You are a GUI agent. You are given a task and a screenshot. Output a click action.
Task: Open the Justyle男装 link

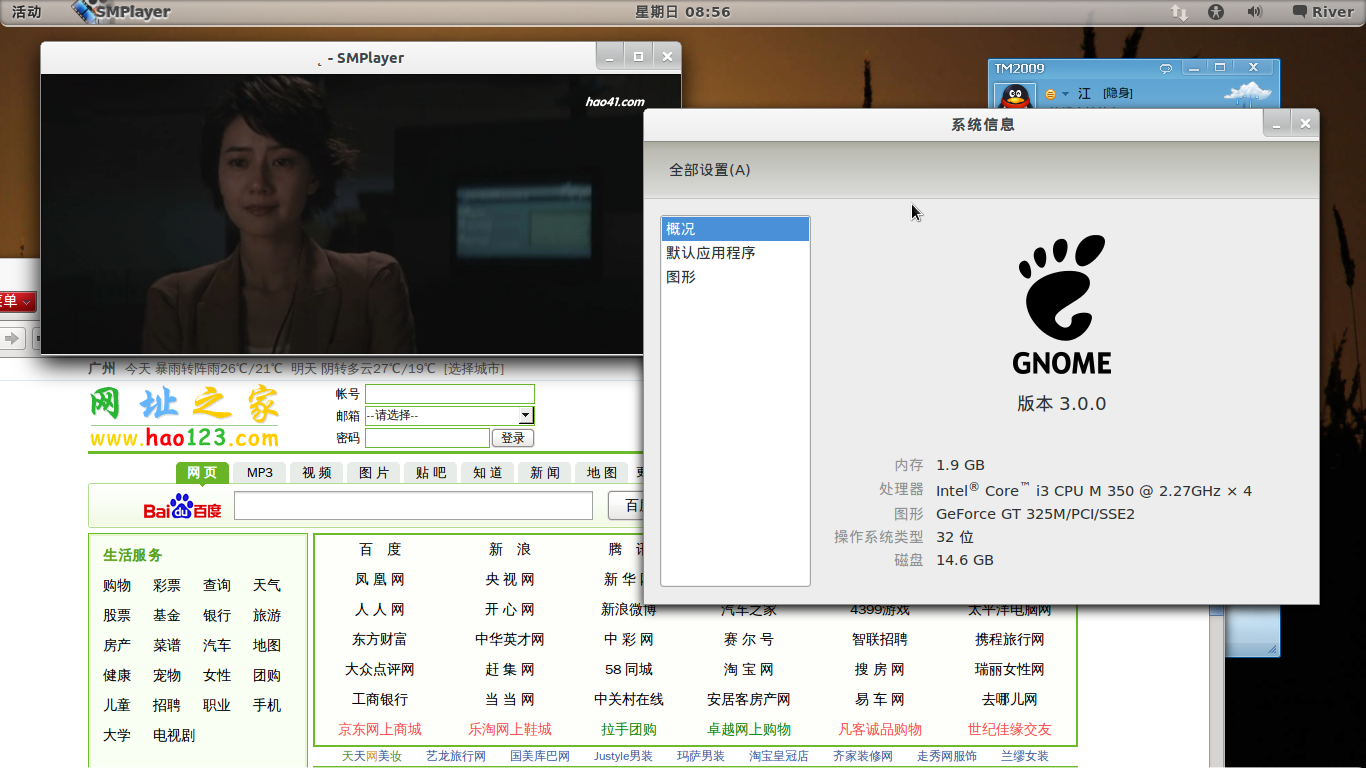[x=623, y=756]
